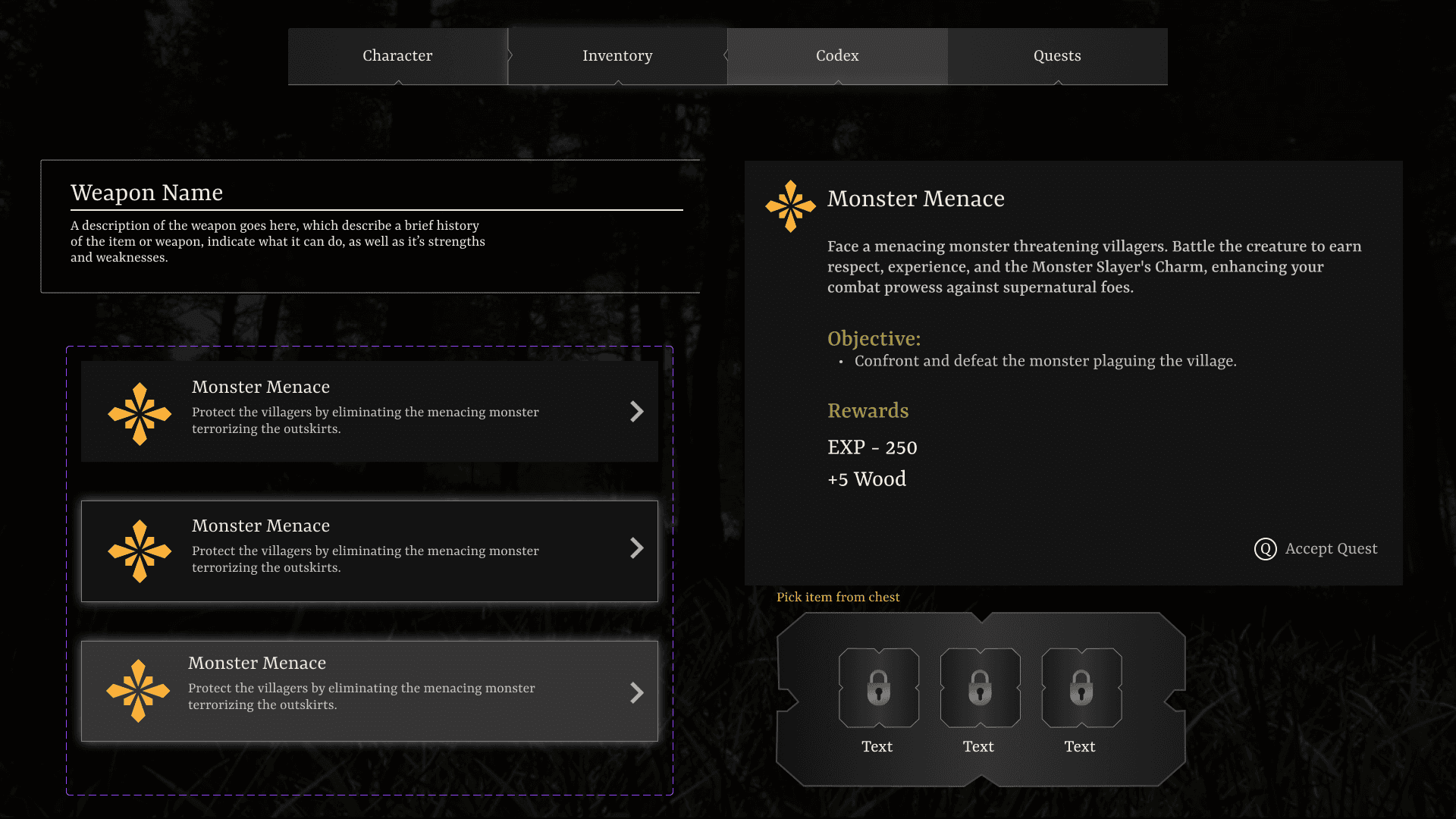Select the middle locked chest slot
Viewport: 1456px width, 819px height.
pos(980,687)
